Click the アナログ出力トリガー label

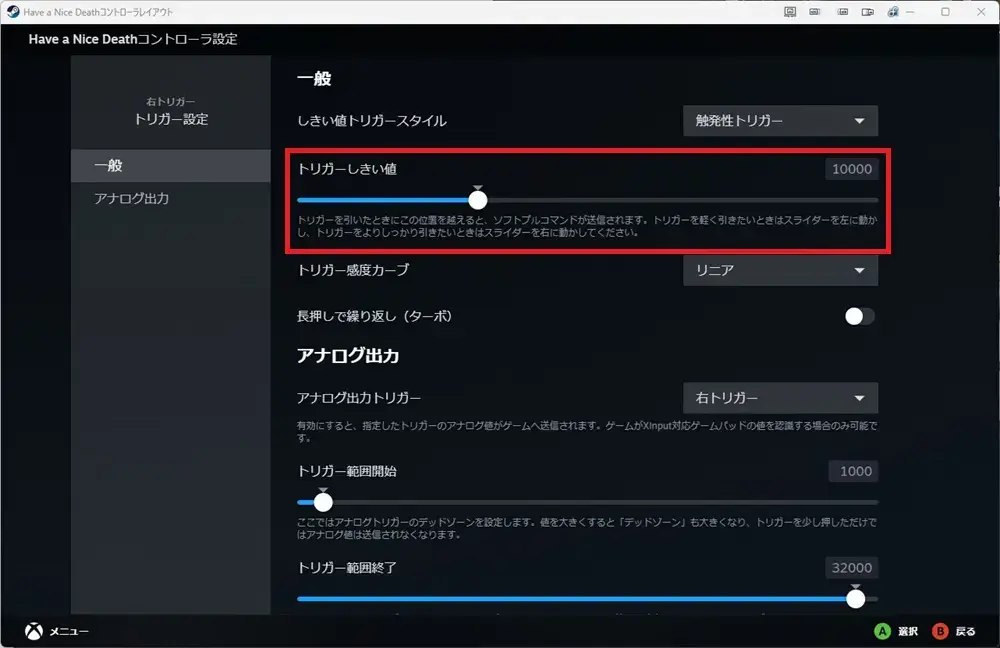358,398
